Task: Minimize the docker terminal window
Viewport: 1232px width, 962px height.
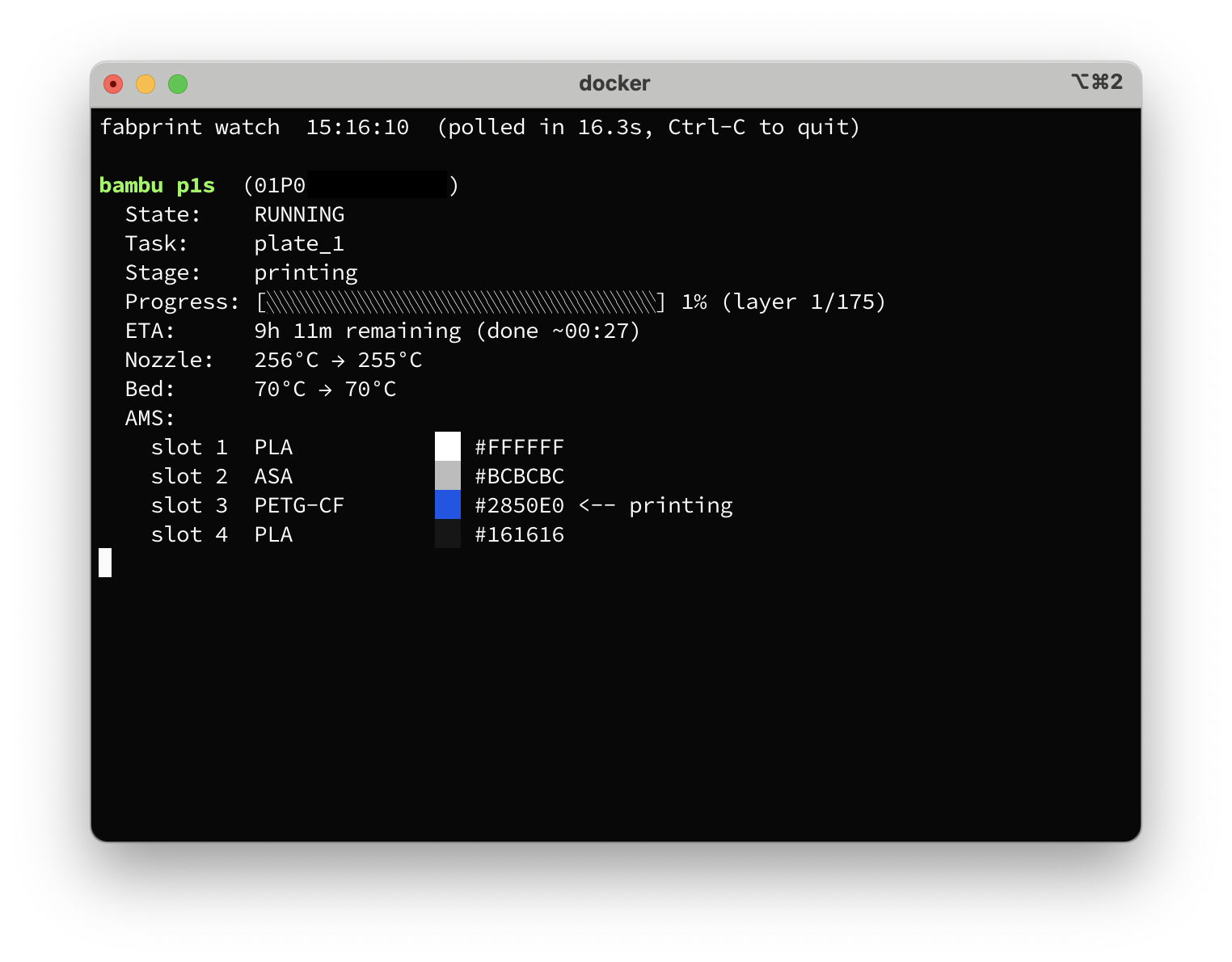Action: pyautogui.click(x=146, y=84)
